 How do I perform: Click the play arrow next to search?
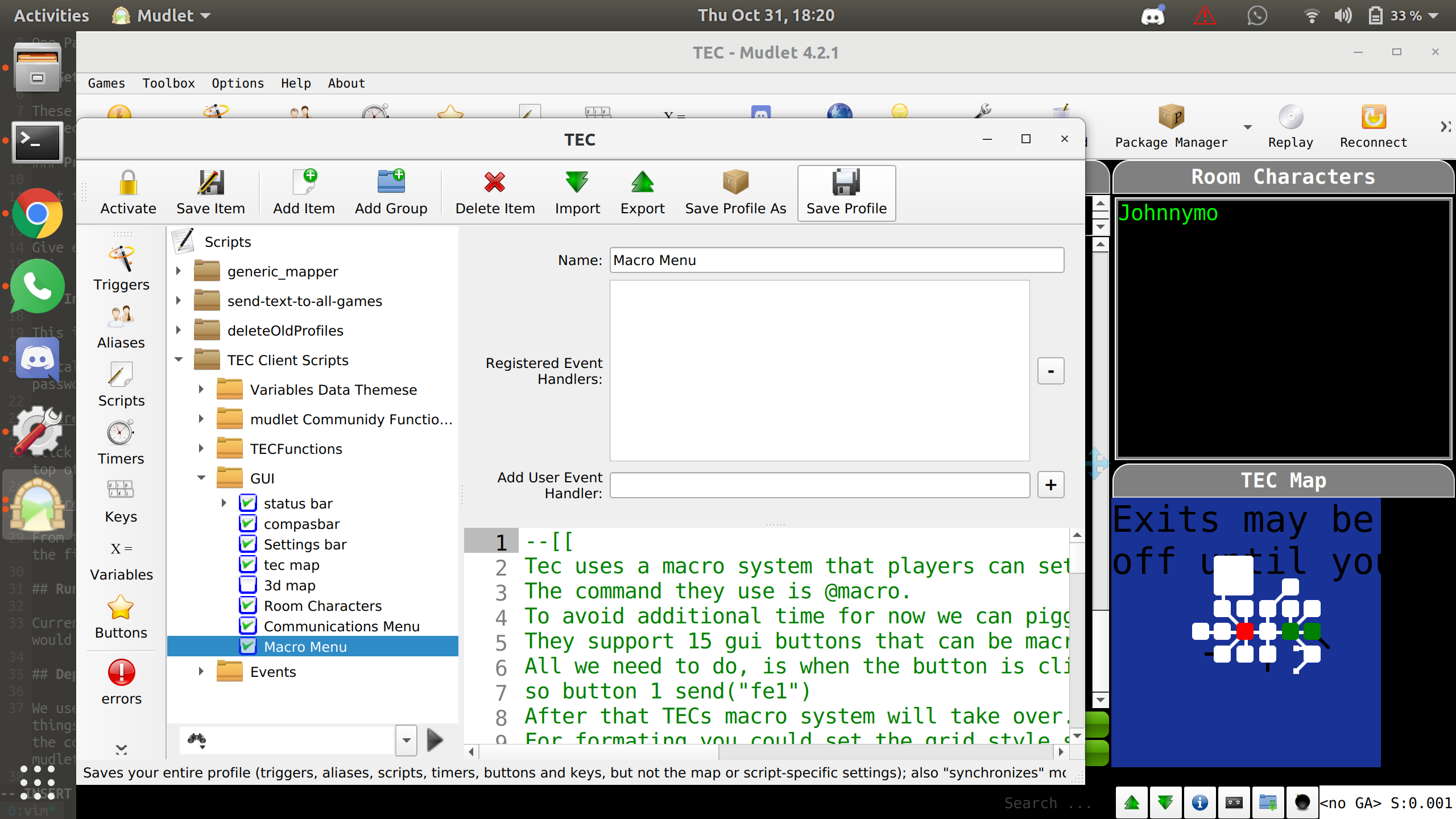point(435,740)
